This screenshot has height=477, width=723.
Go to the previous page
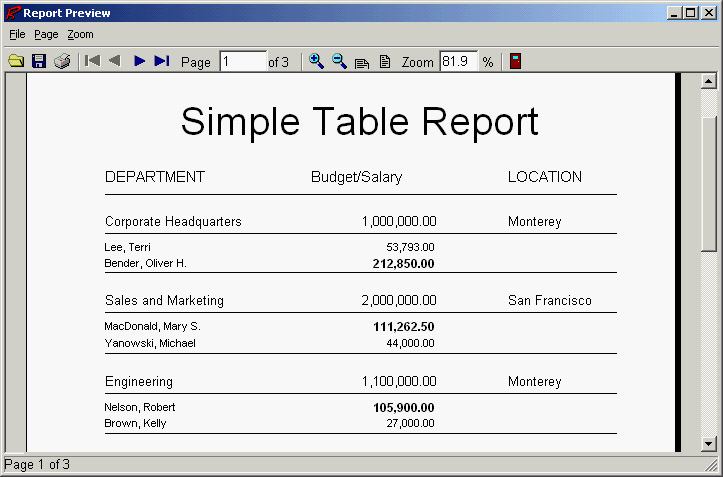[x=115, y=61]
